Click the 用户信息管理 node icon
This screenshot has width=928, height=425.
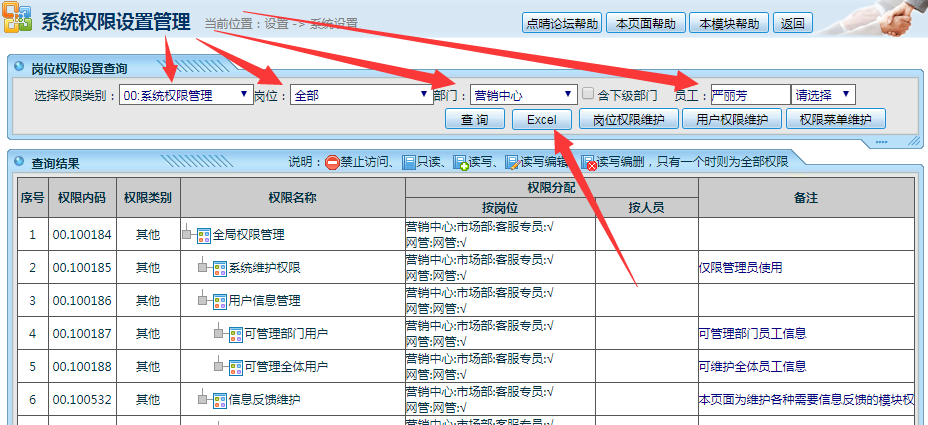click(x=219, y=300)
